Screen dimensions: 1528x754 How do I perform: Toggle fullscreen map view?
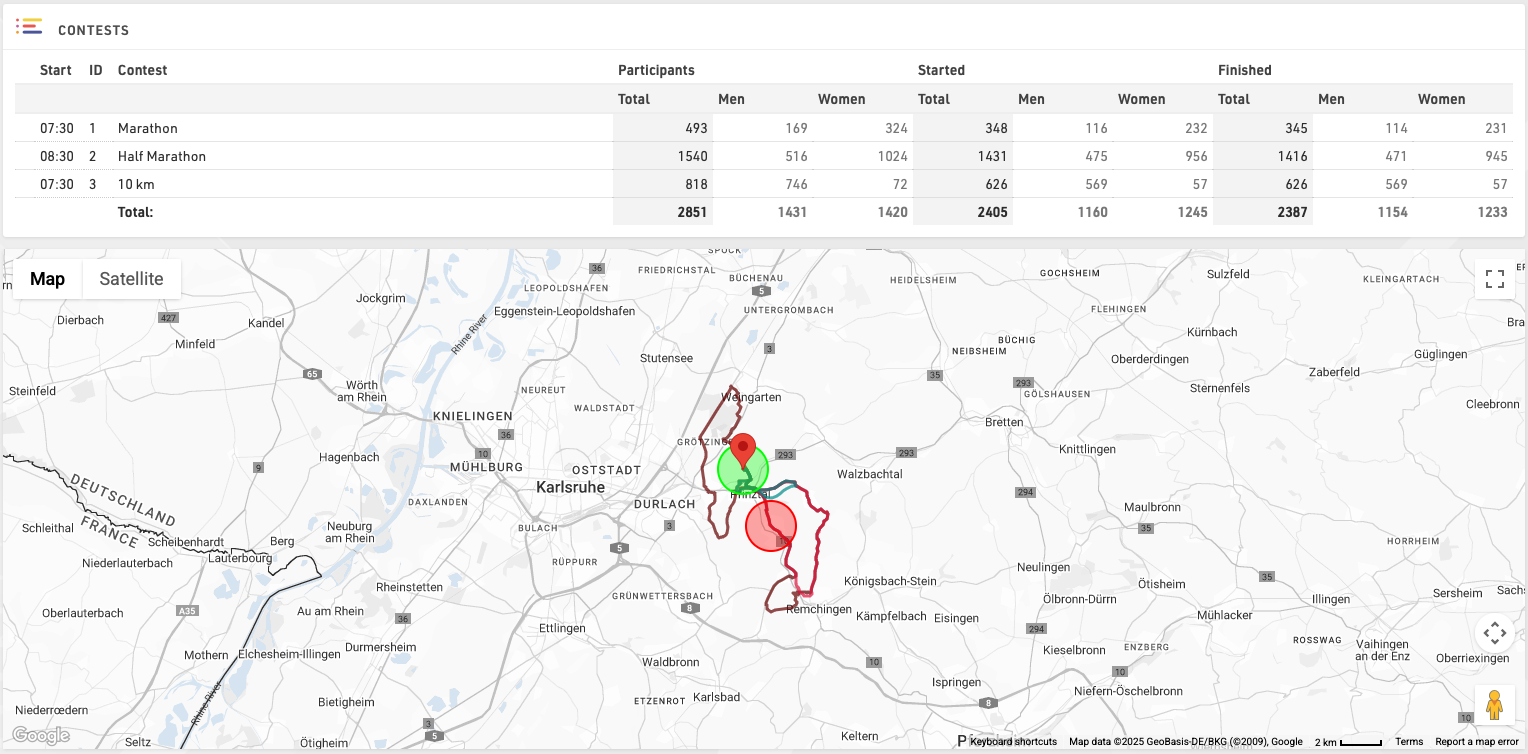1494,279
